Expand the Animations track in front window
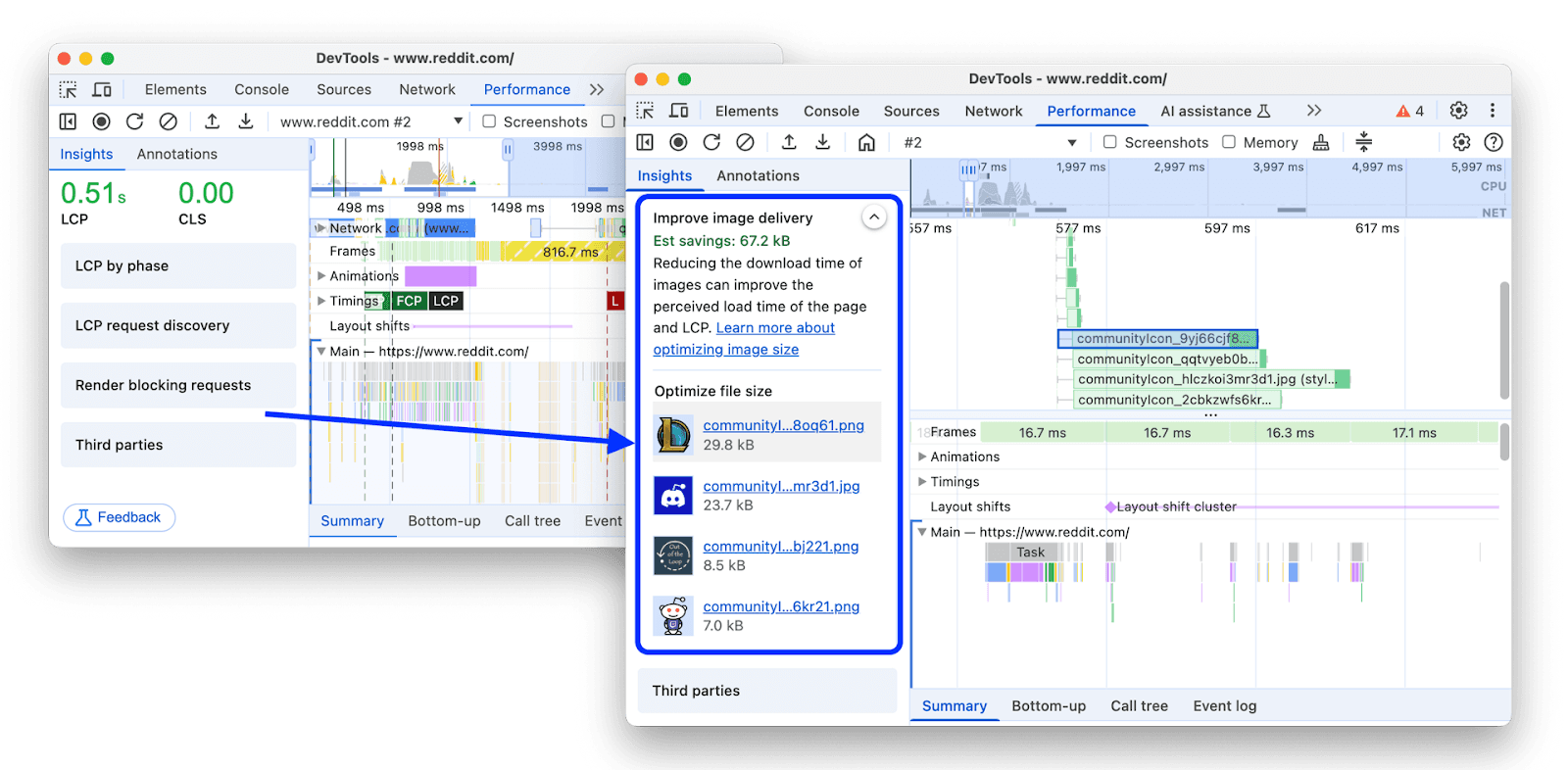The height and width of the screenshot is (770, 1568). (x=922, y=457)
